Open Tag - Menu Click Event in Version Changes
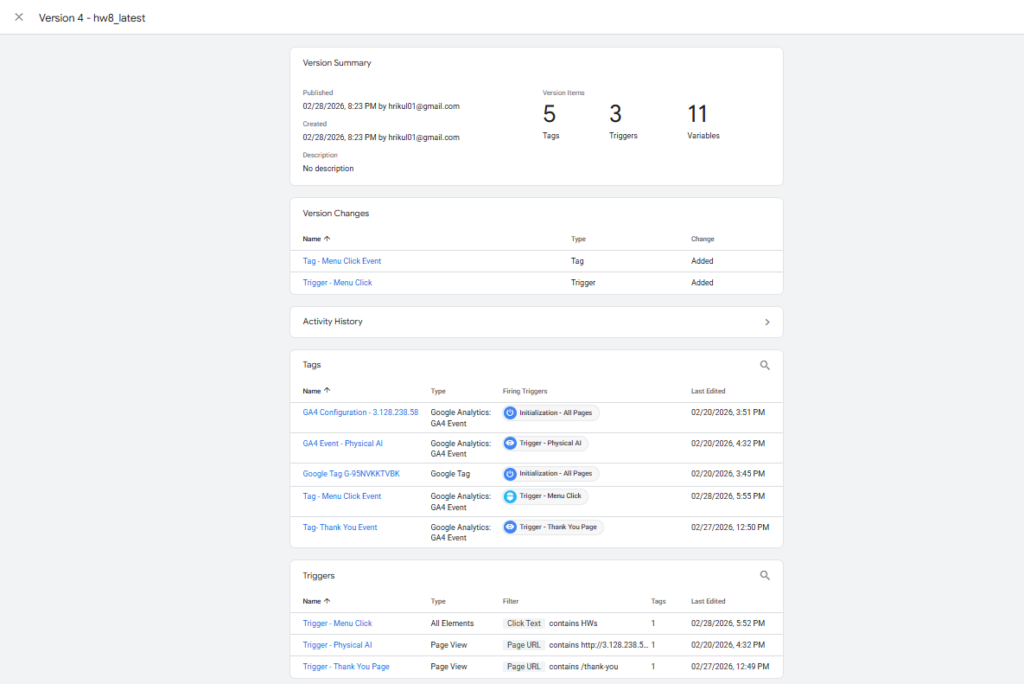 (x=342, y=261)
